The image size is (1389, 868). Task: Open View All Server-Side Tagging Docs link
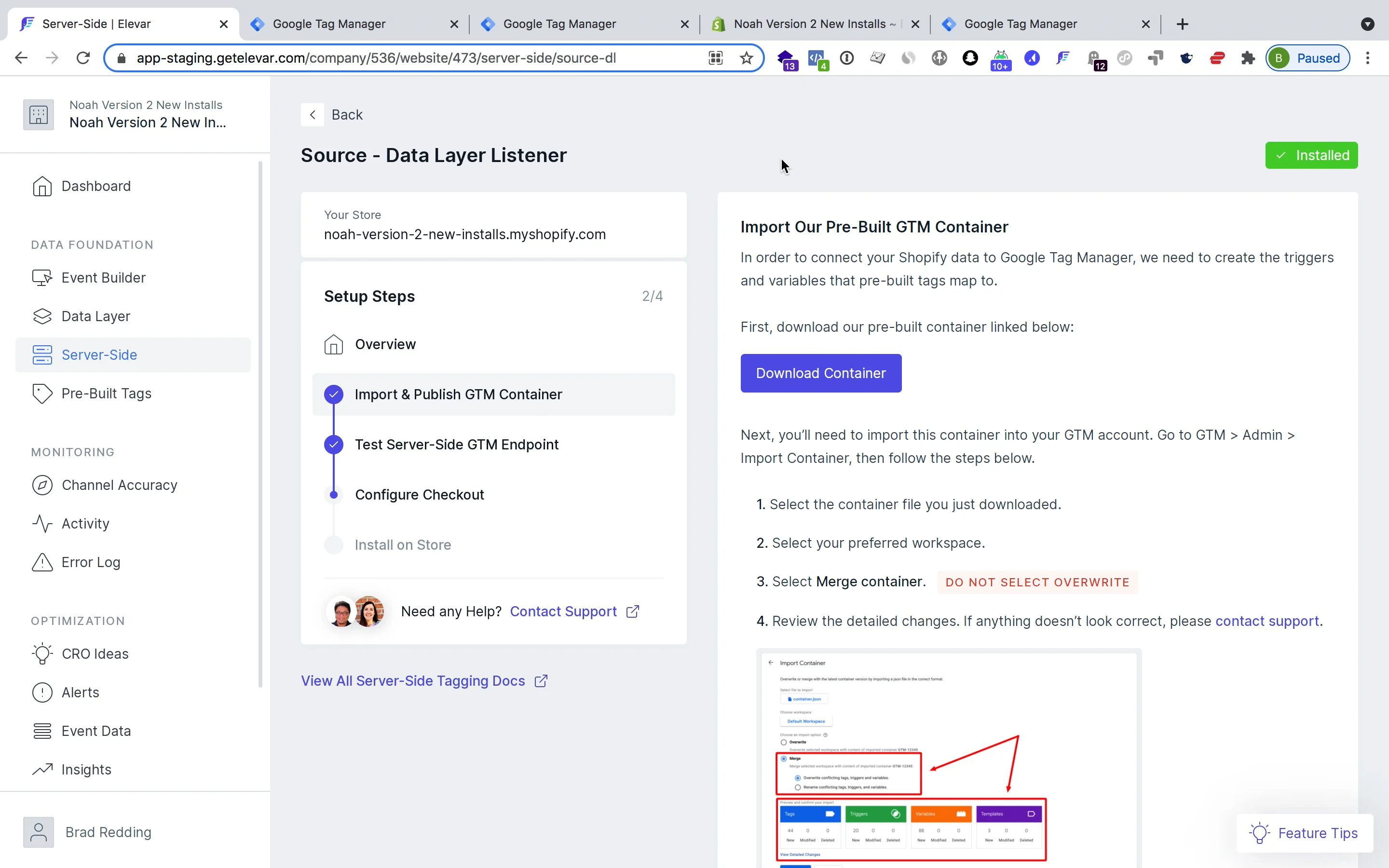click(x=425, y=681)
